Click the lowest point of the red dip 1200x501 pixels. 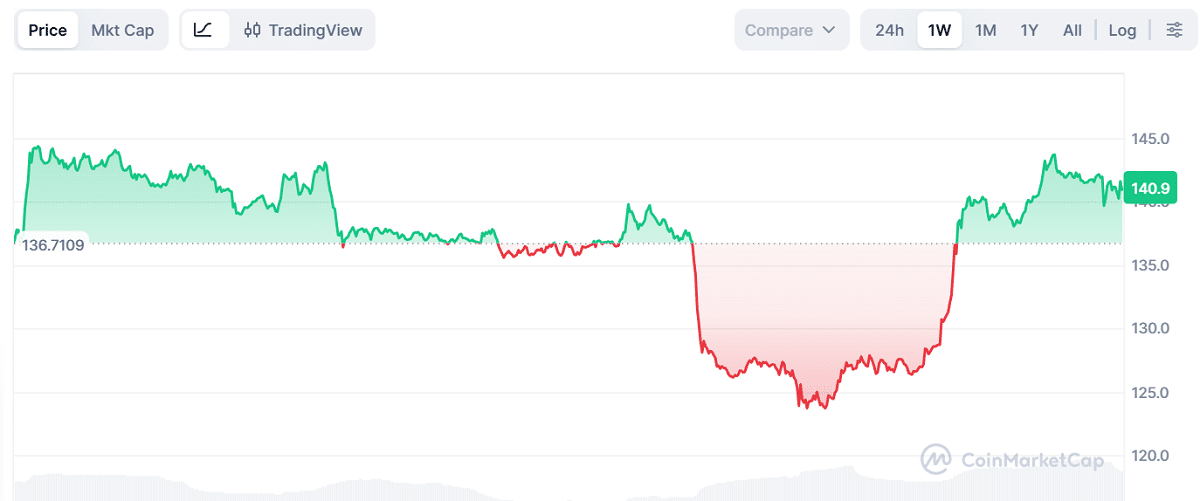click(x=824, y=407)
